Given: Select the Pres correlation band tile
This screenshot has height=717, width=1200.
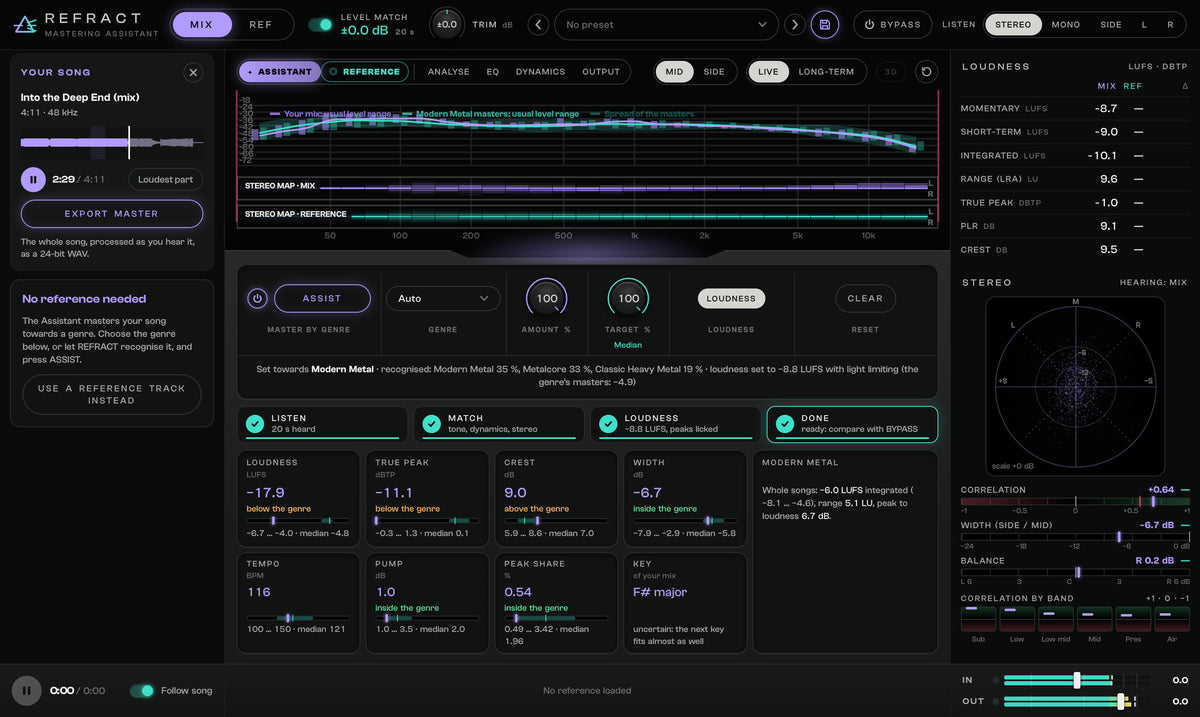Looking at the screenshot, I should click(1133, 618).
